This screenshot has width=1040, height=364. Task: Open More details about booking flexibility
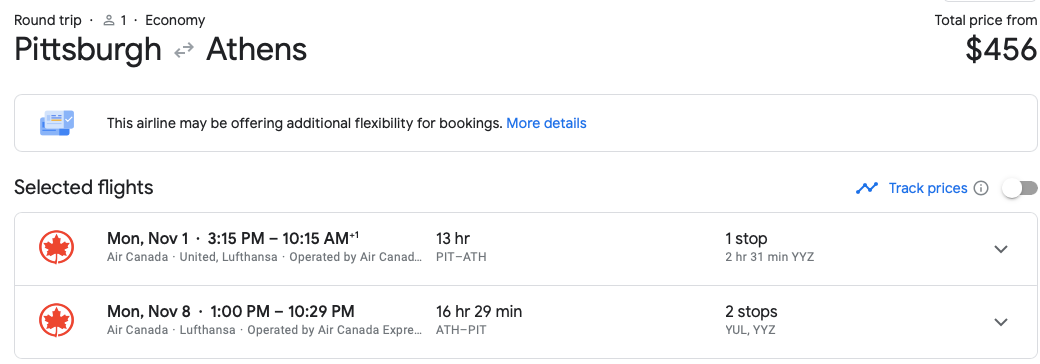pyautogui.click(x=546, y=123)
